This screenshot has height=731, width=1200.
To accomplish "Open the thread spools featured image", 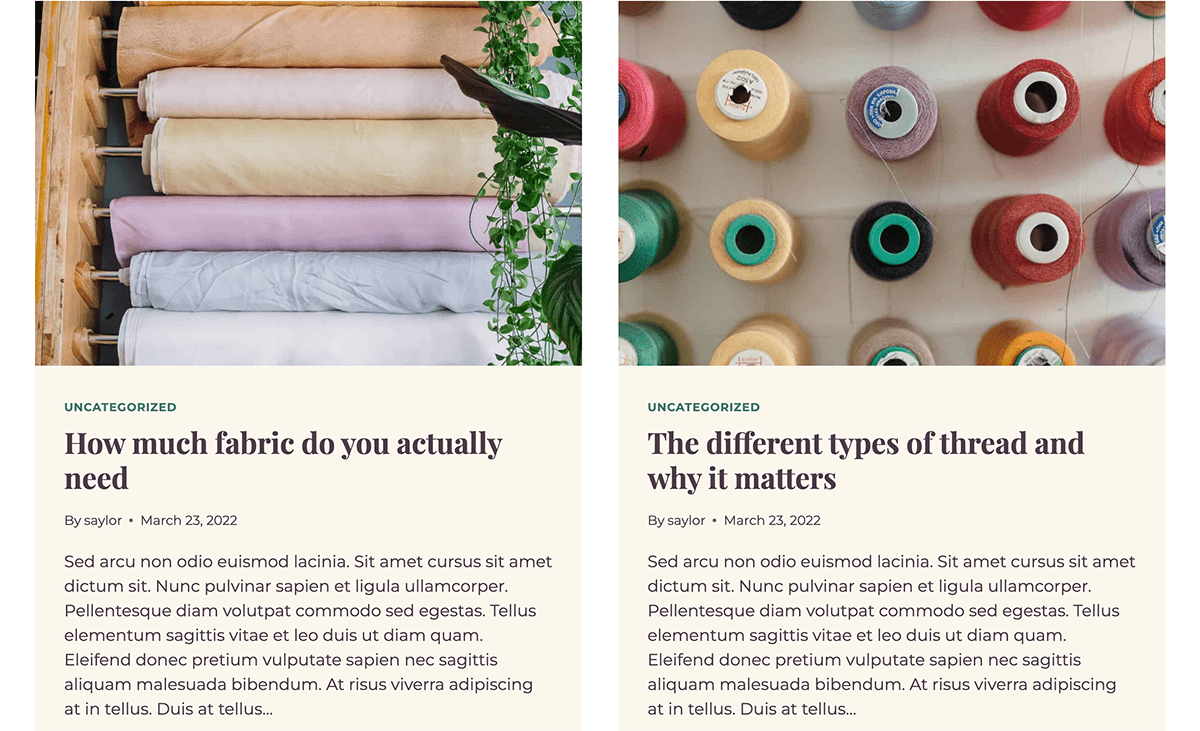I will [x=892, y=183].
